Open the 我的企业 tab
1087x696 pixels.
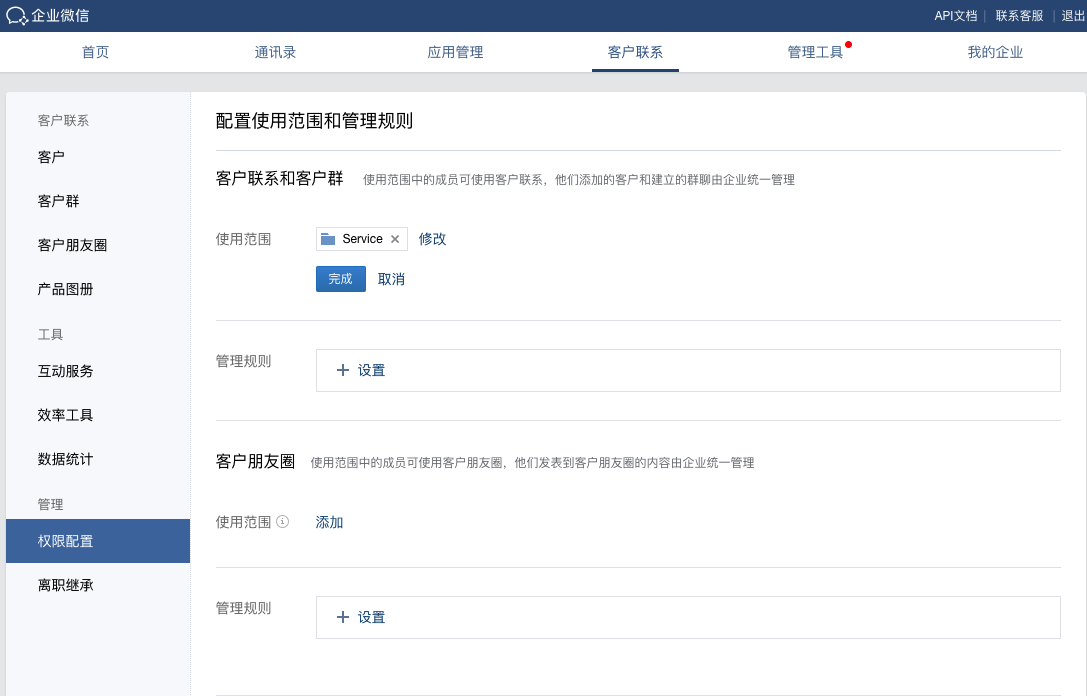pyautogui.click(x=995, y=52)
